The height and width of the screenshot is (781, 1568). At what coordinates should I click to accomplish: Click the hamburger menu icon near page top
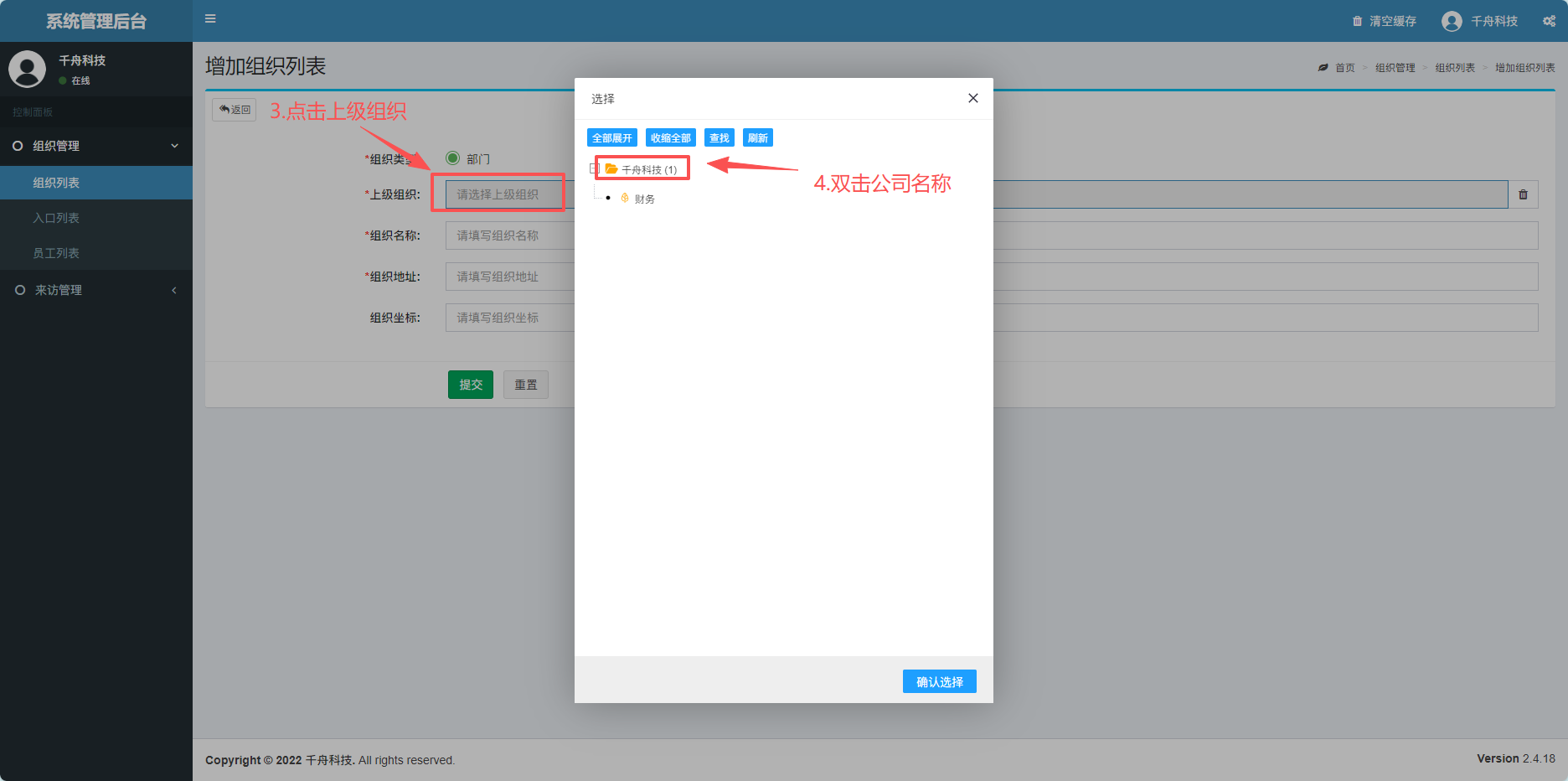(x=210, y=18)
